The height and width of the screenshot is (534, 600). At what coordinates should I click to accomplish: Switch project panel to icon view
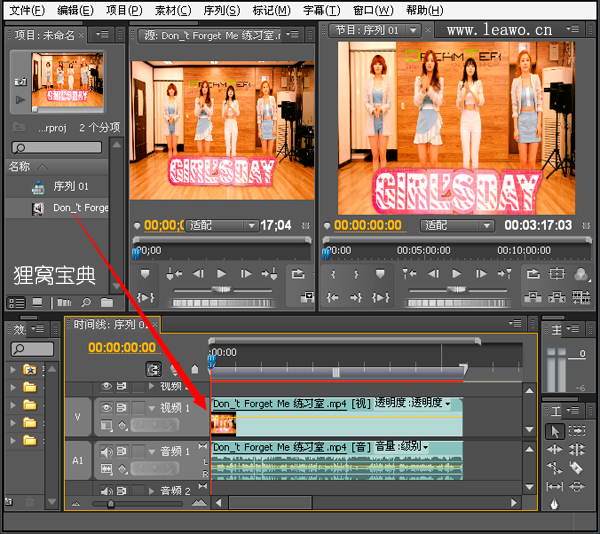coord(37,303)
